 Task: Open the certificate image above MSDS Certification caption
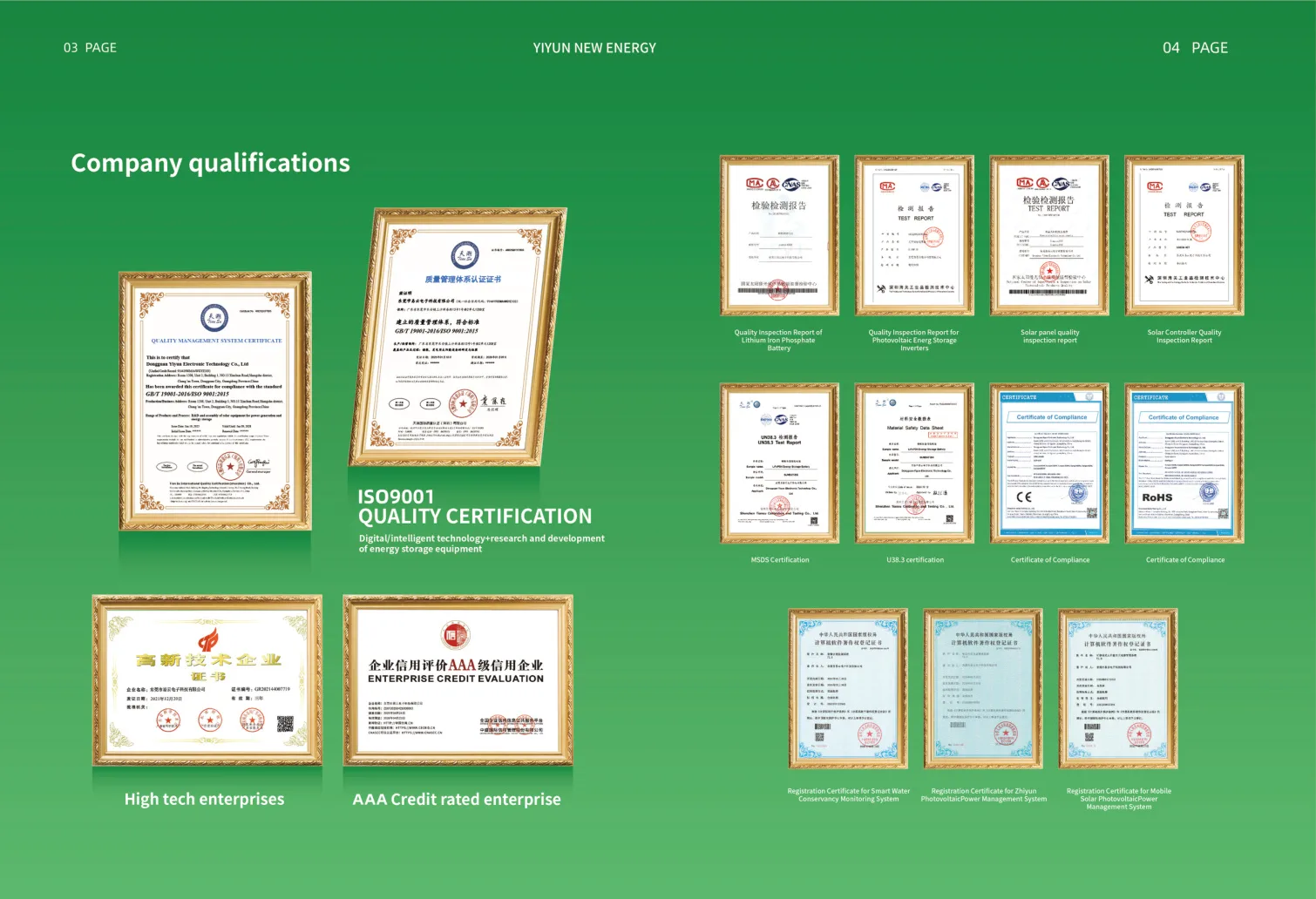(779, 463)
